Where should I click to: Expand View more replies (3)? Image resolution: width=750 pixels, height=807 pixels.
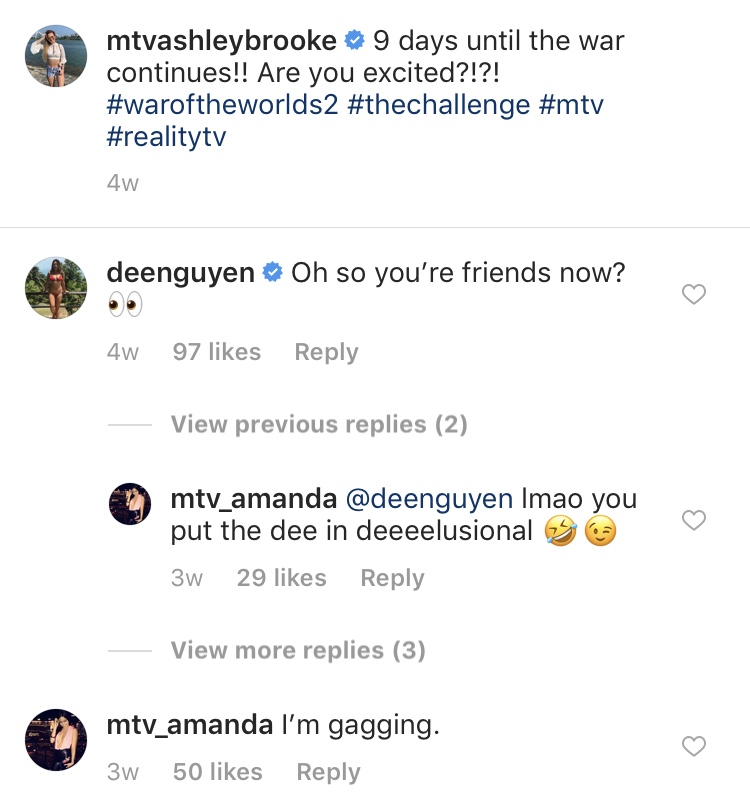pos(298,650)
